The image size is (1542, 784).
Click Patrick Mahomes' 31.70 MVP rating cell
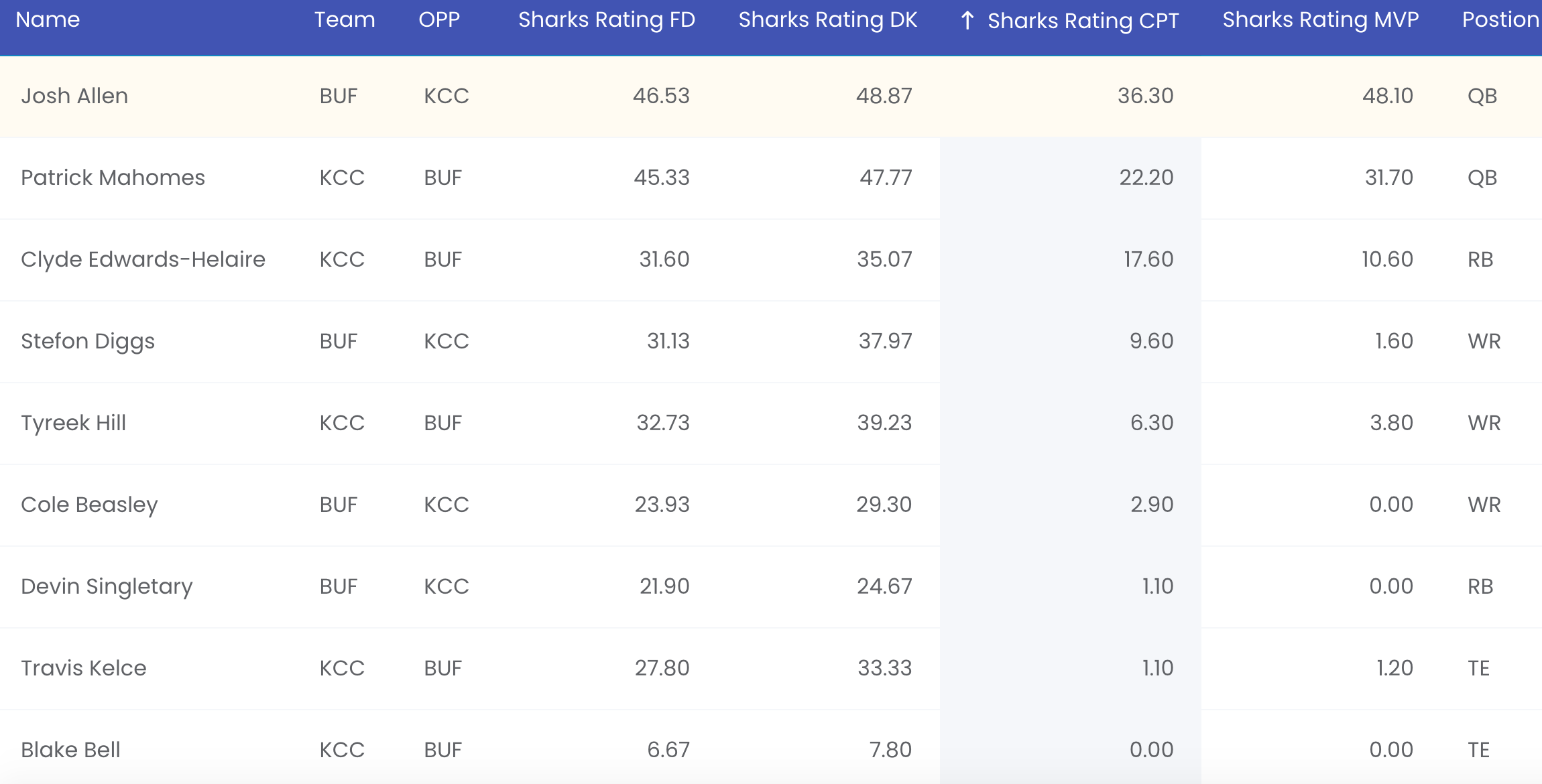click(x=1388, y=178)
